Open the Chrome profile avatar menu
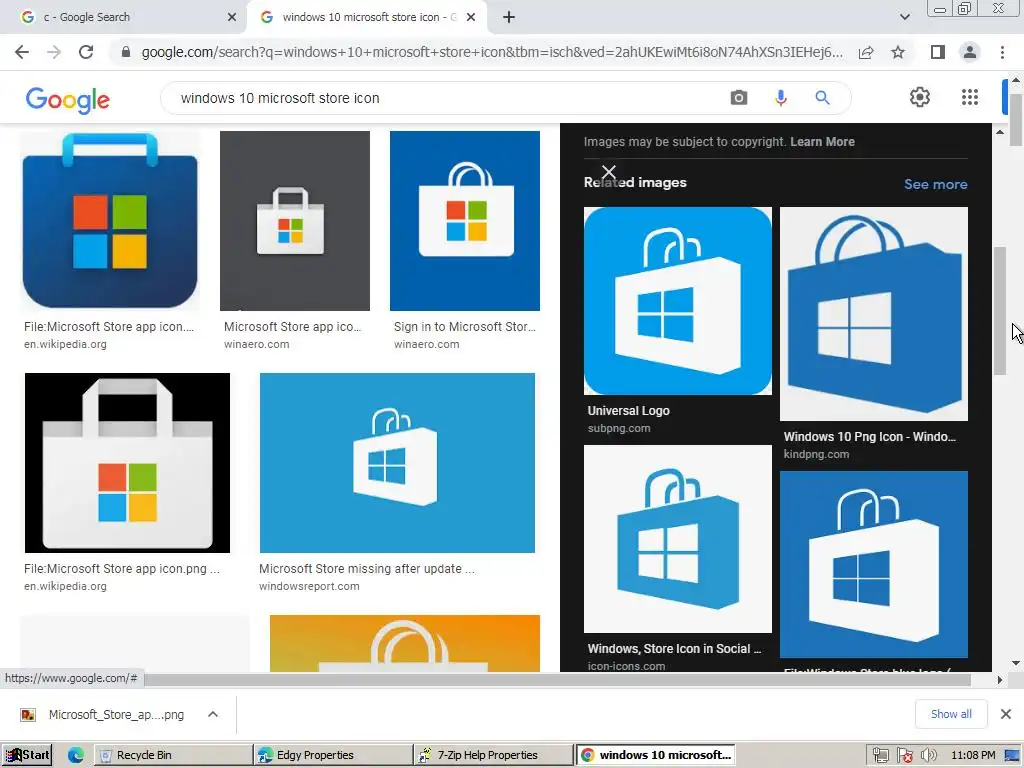The width and height of the screenshot is (1024, 768). (970, 52)
